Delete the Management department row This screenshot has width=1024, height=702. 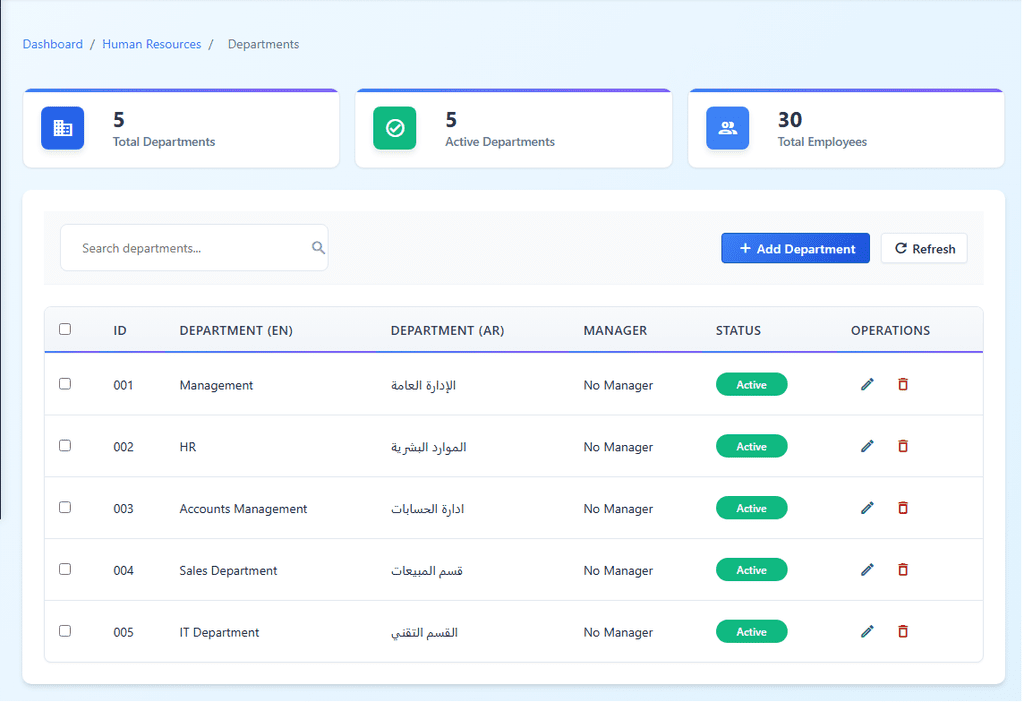(x=903, y=384)
